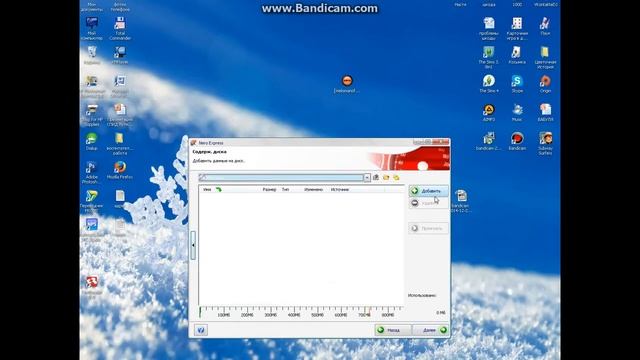640x360 pixels.
Task: Select the Цветочная История folder icon
Action: tap(545, 57)
